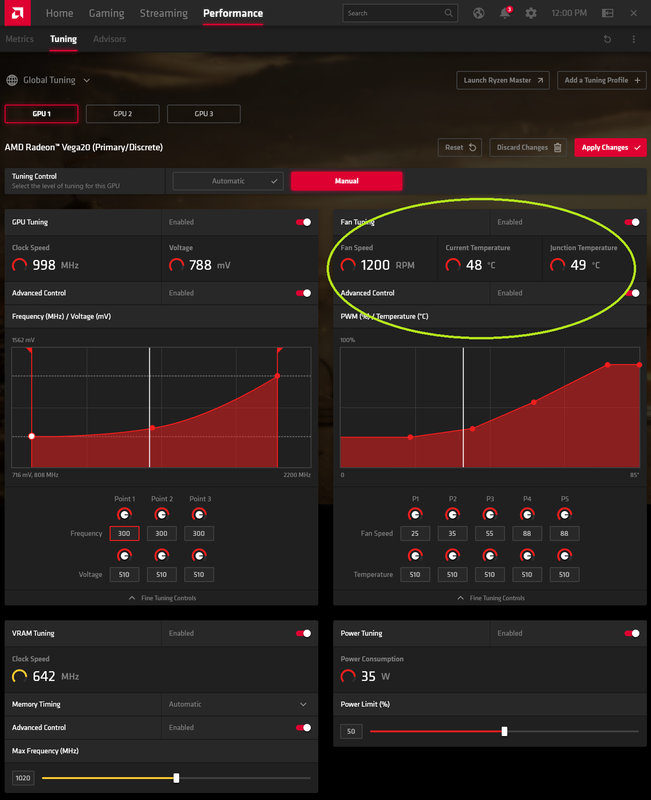651x800 pixels.
Task: Click P3 Fan Speed value field 55
Action: click(x=490, y=533)
